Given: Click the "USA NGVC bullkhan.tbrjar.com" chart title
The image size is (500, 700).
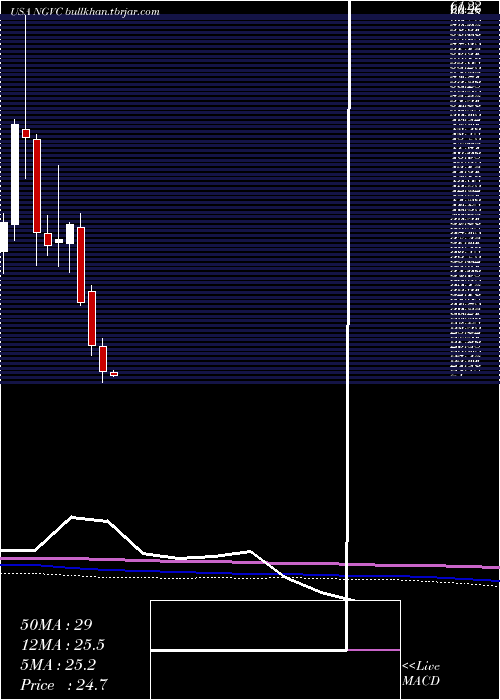Looking at the screenshot, I should [85, 12].
